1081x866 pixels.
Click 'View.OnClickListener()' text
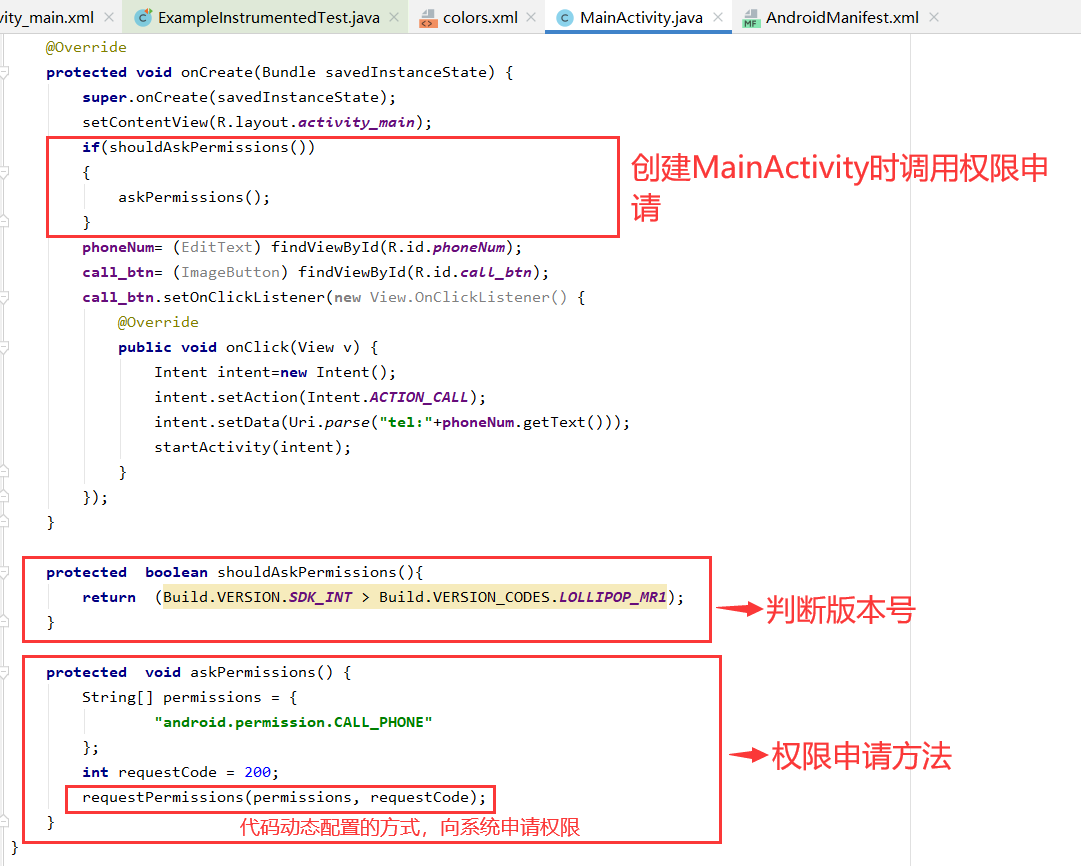tap(468, 297)
